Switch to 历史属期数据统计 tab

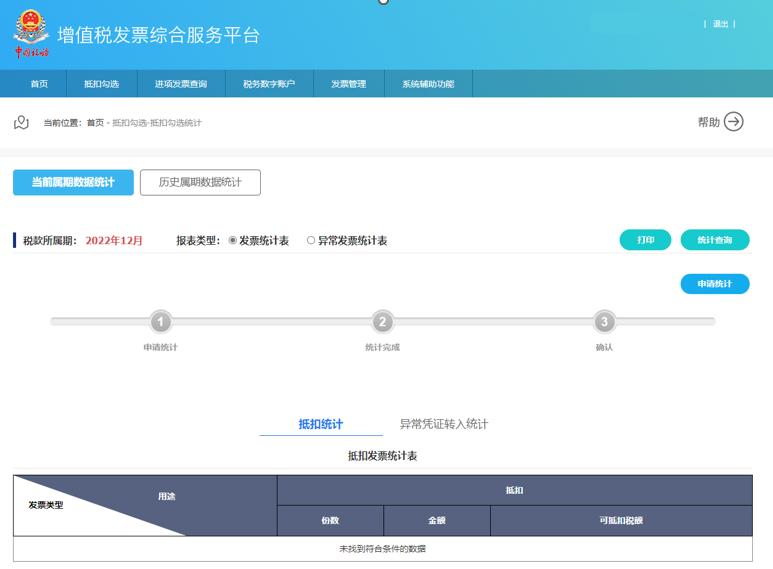point(200,182)
